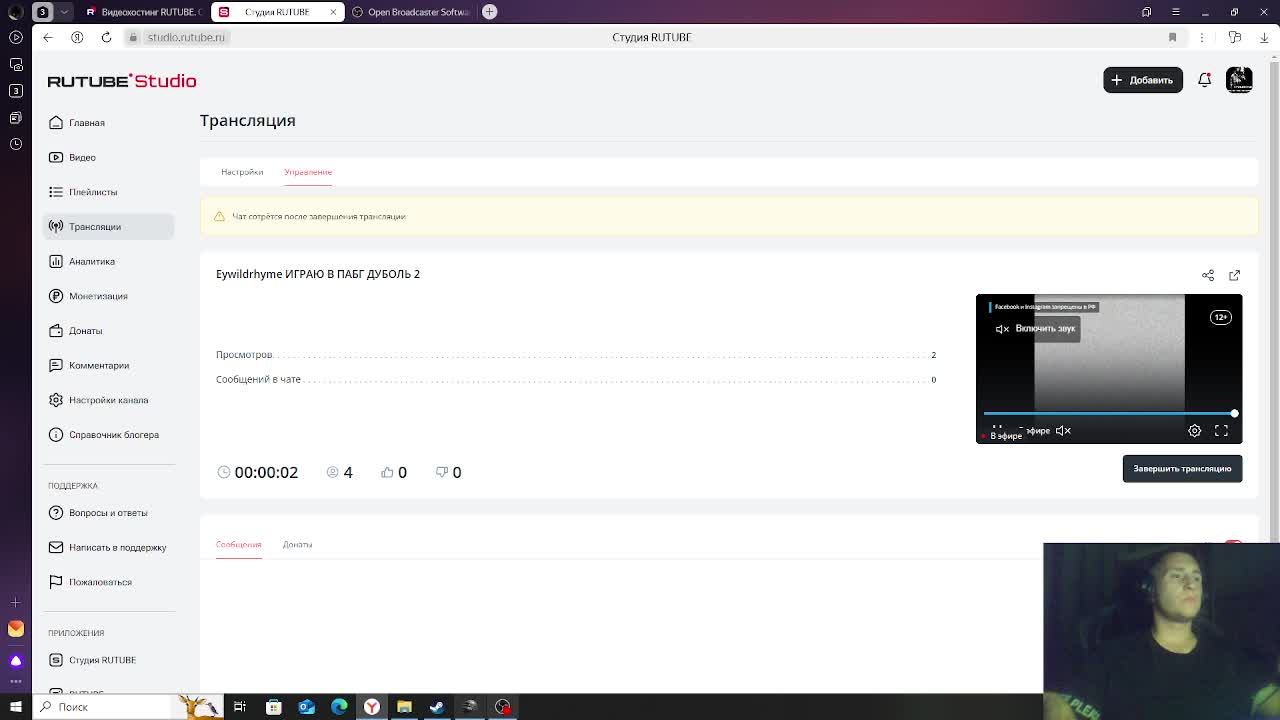Switch to the Настройки tab
1280x720 pixels.
coord(242,172)
